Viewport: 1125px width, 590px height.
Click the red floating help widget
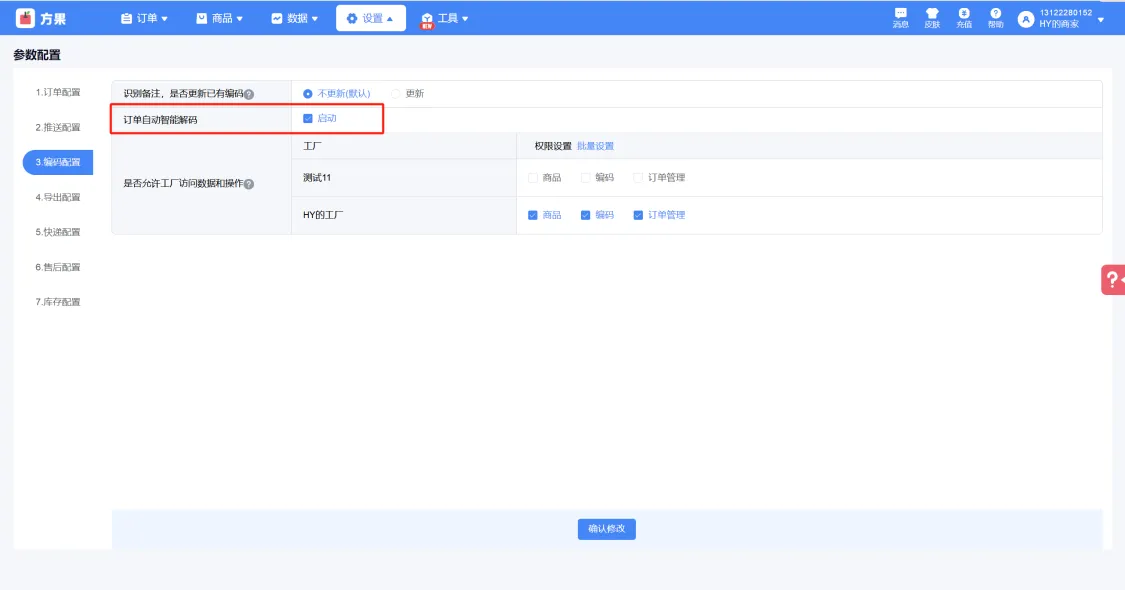[1113, 280]
